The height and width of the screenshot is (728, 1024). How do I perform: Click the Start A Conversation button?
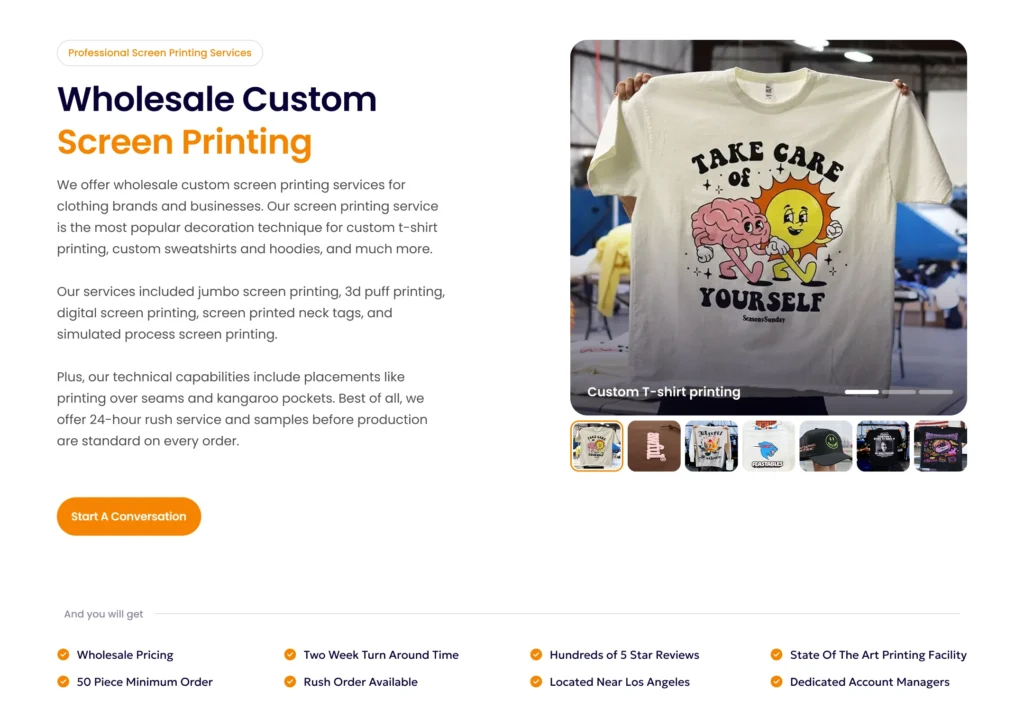(x=129, y=516)
